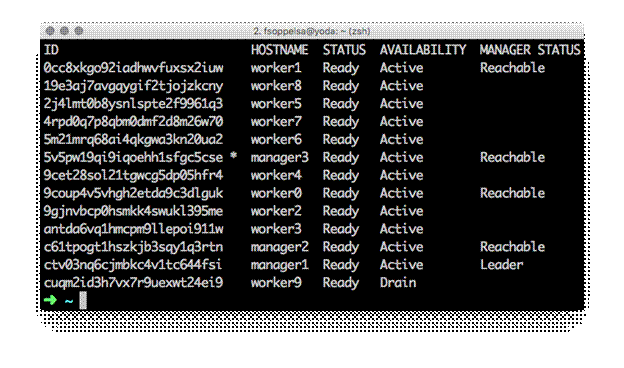Screen dimensions: 624x368
Task: Select node ID 5m21mrq68ai4qkgwa3kn20ua2
Action: pyautogui.click(x=134, y=140)
